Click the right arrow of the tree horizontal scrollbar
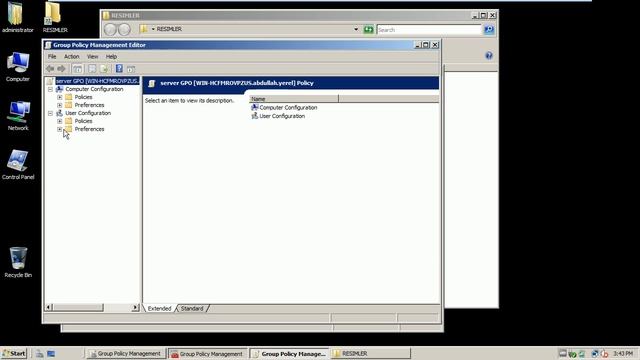The image size is (640, 360). [x=136, y=307]
